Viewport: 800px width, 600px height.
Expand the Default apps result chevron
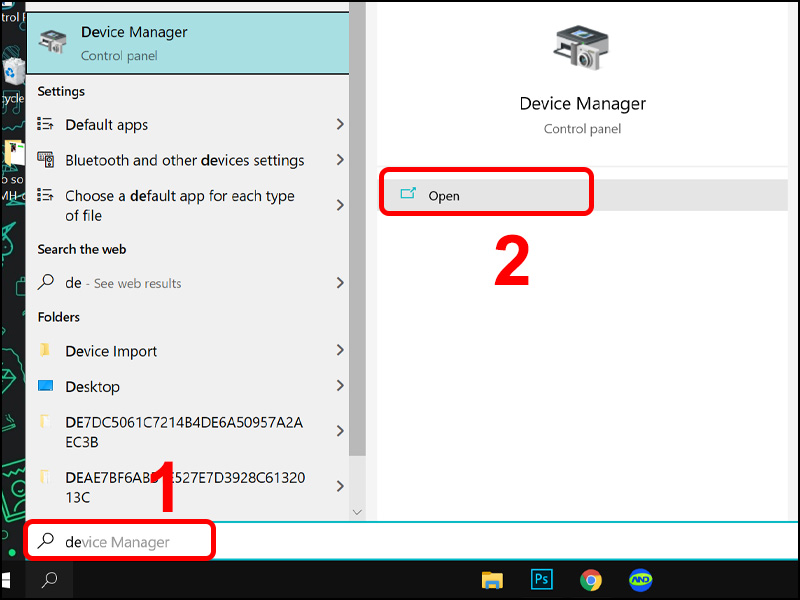340,125
